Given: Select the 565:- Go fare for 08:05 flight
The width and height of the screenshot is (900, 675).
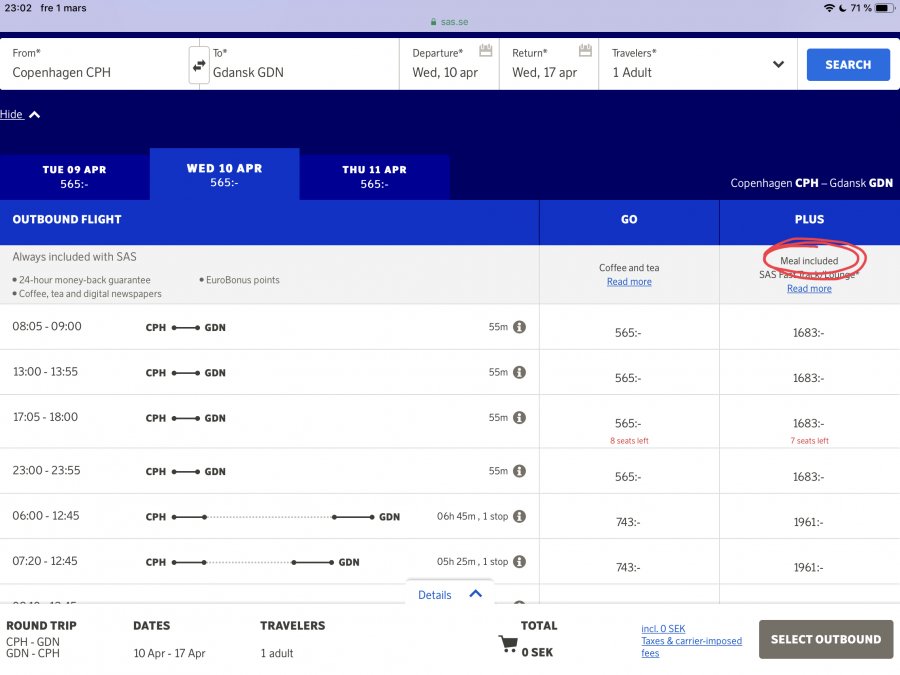Looking at the screenshot, I should (629, 333).
